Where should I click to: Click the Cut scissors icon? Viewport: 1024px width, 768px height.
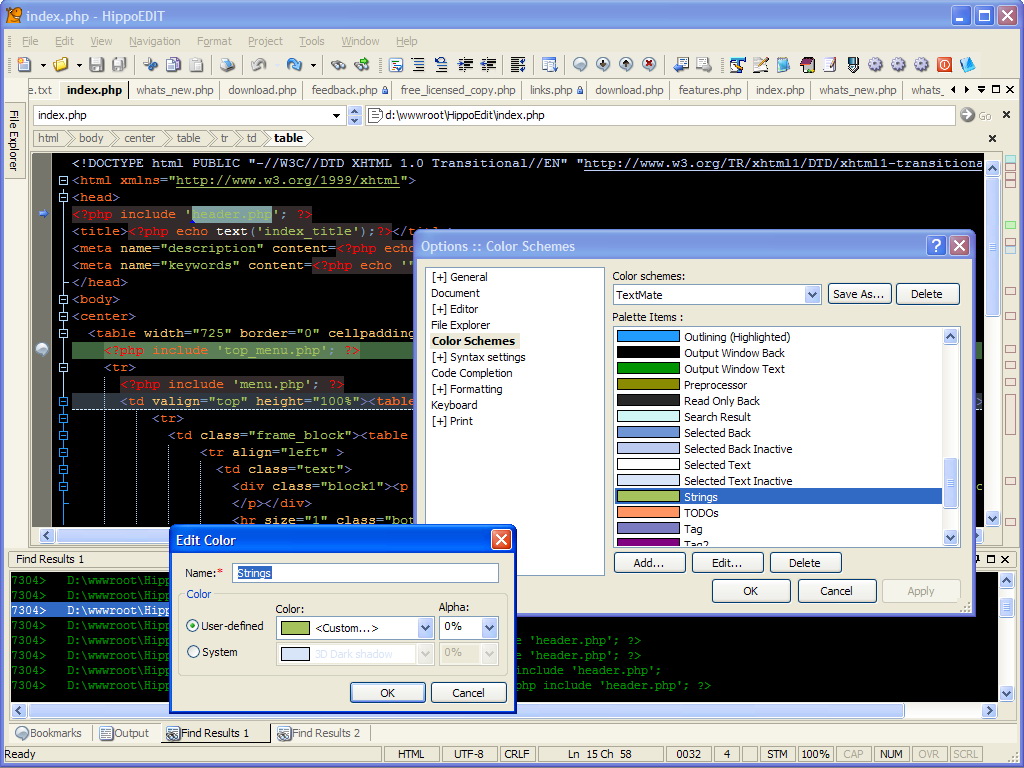(x=151, y=65)
